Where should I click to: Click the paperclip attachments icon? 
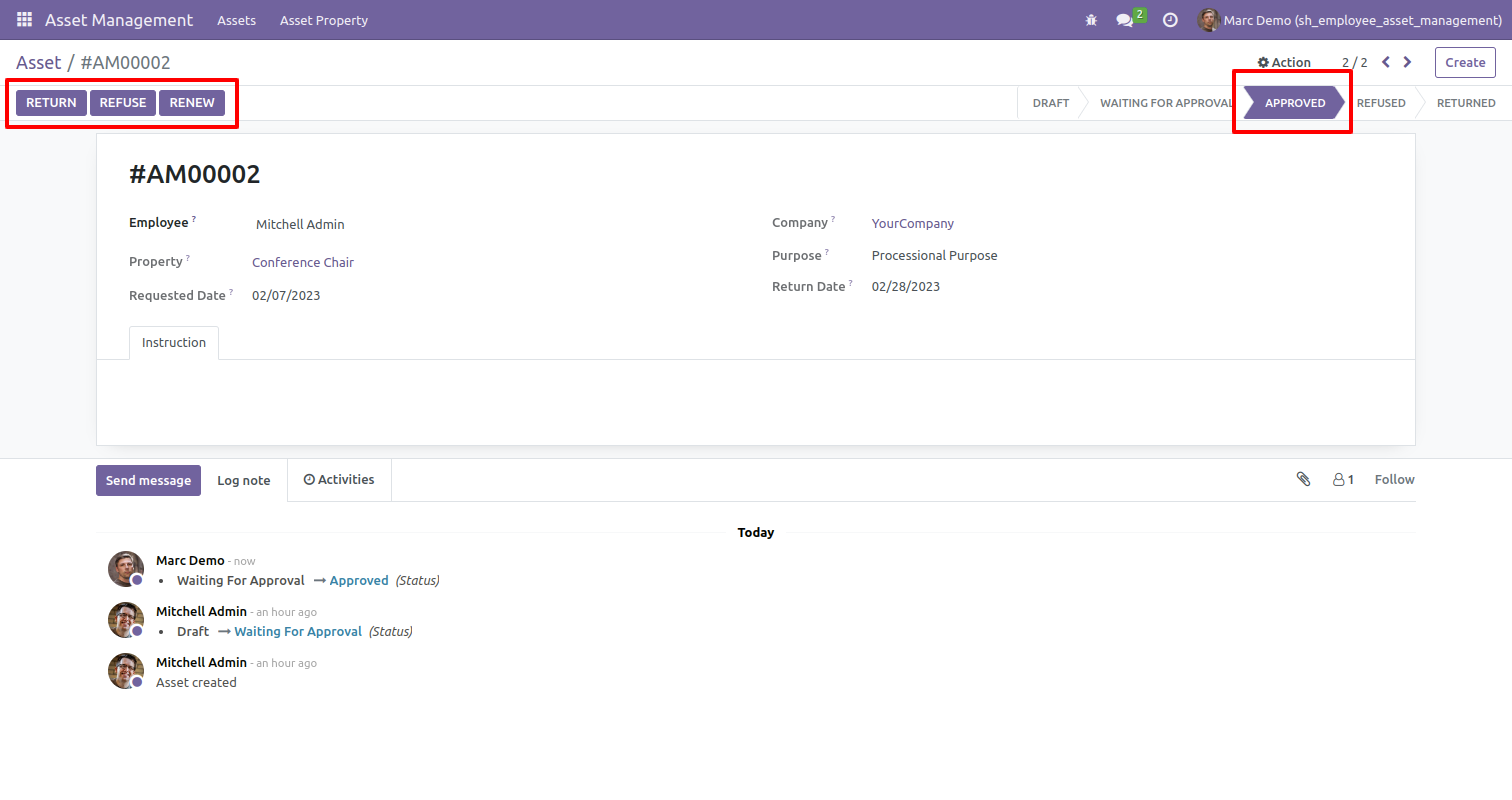(1303, 480)
